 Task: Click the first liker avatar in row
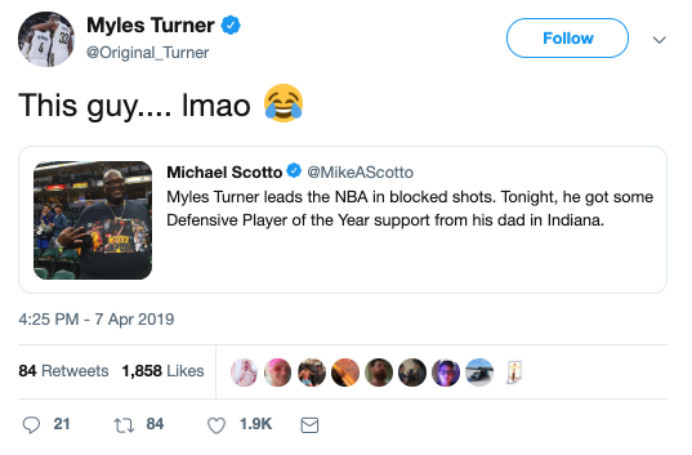[x=244, y=372]
